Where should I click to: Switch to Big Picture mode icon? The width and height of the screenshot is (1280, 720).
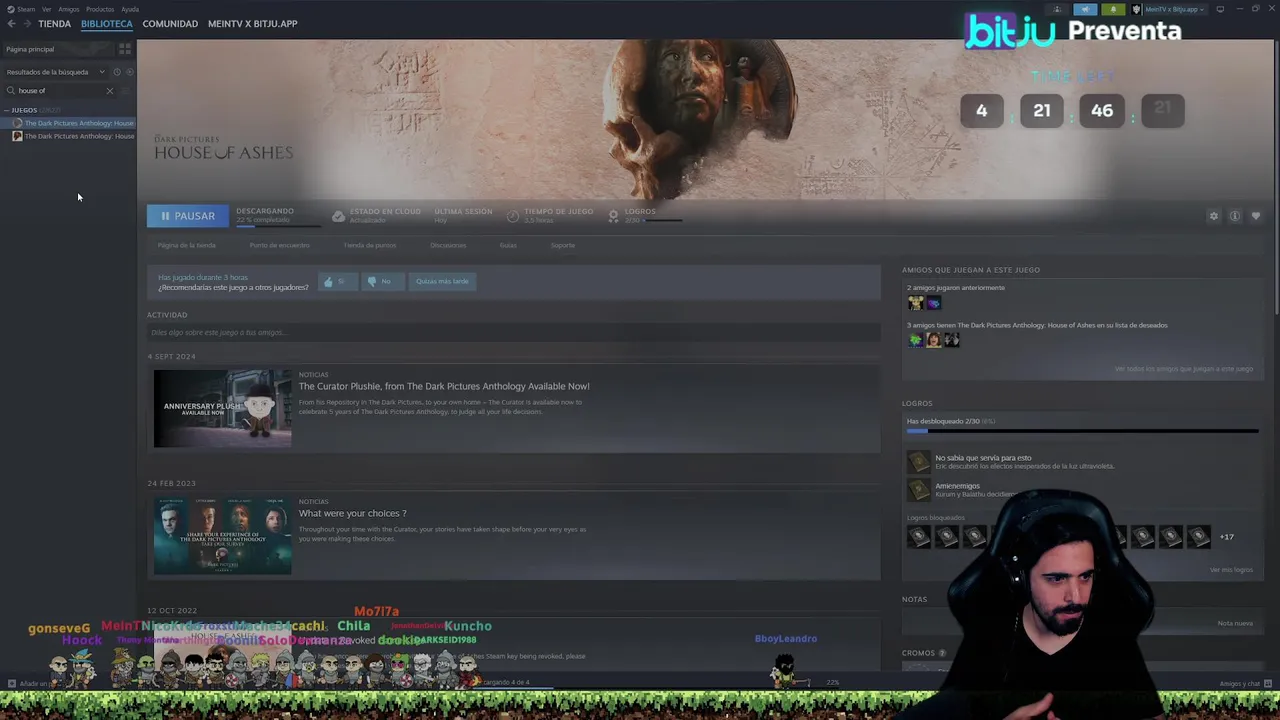[x=1220, y=9]
